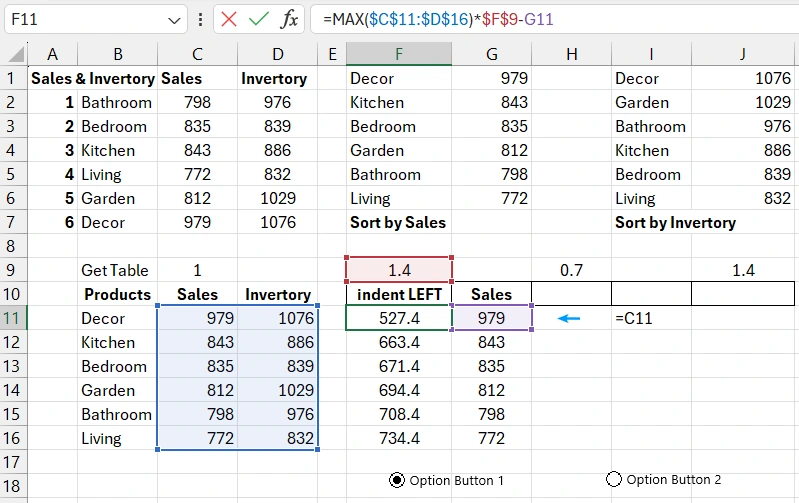Click the blue left arrow shape
This screenshot has height=503, width=799.
click(x=569, y=319)
